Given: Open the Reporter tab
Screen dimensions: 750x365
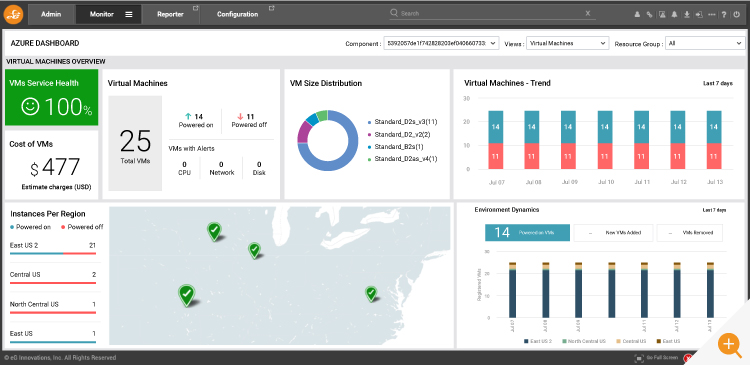Looking at the screenshot, I should coord(170,14).
